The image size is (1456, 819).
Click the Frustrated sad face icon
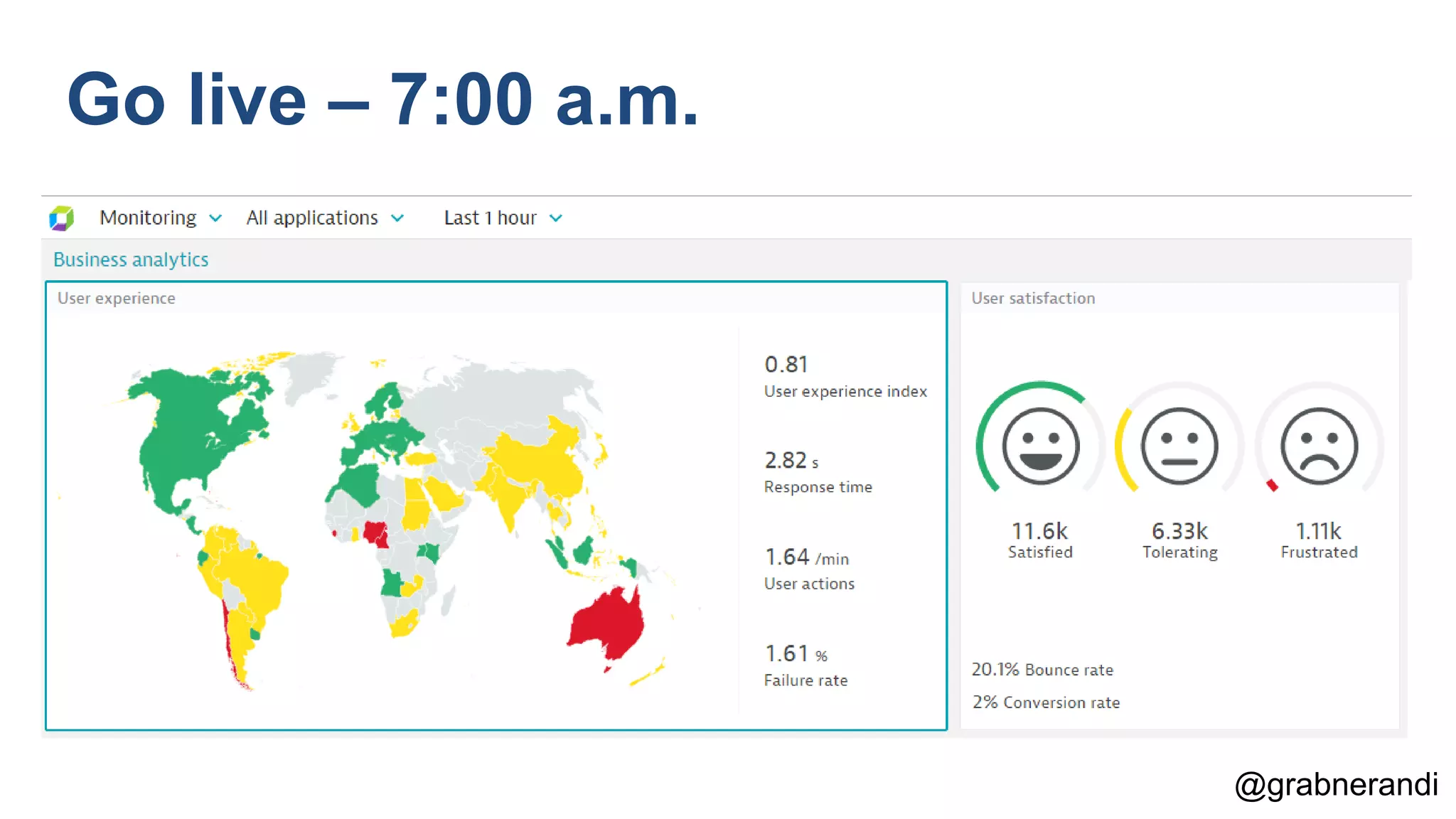click(1319, 446)
